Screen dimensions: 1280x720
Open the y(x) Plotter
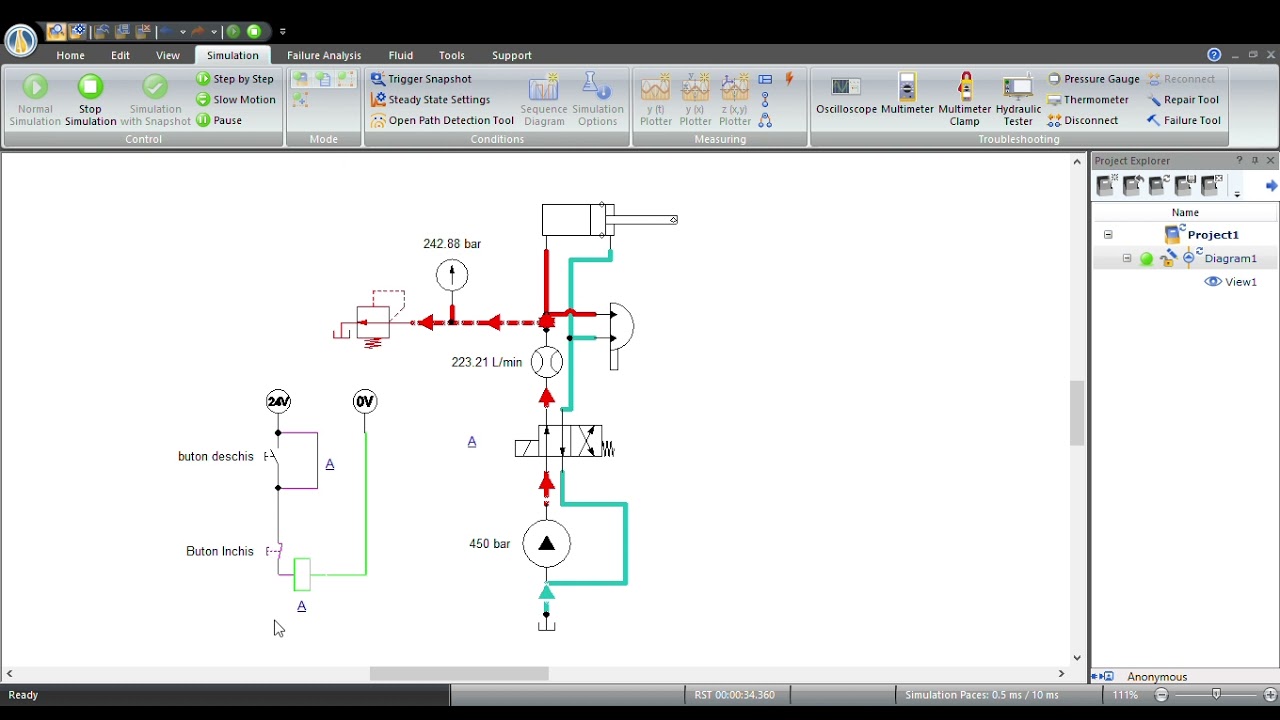(x=695, y=100)
